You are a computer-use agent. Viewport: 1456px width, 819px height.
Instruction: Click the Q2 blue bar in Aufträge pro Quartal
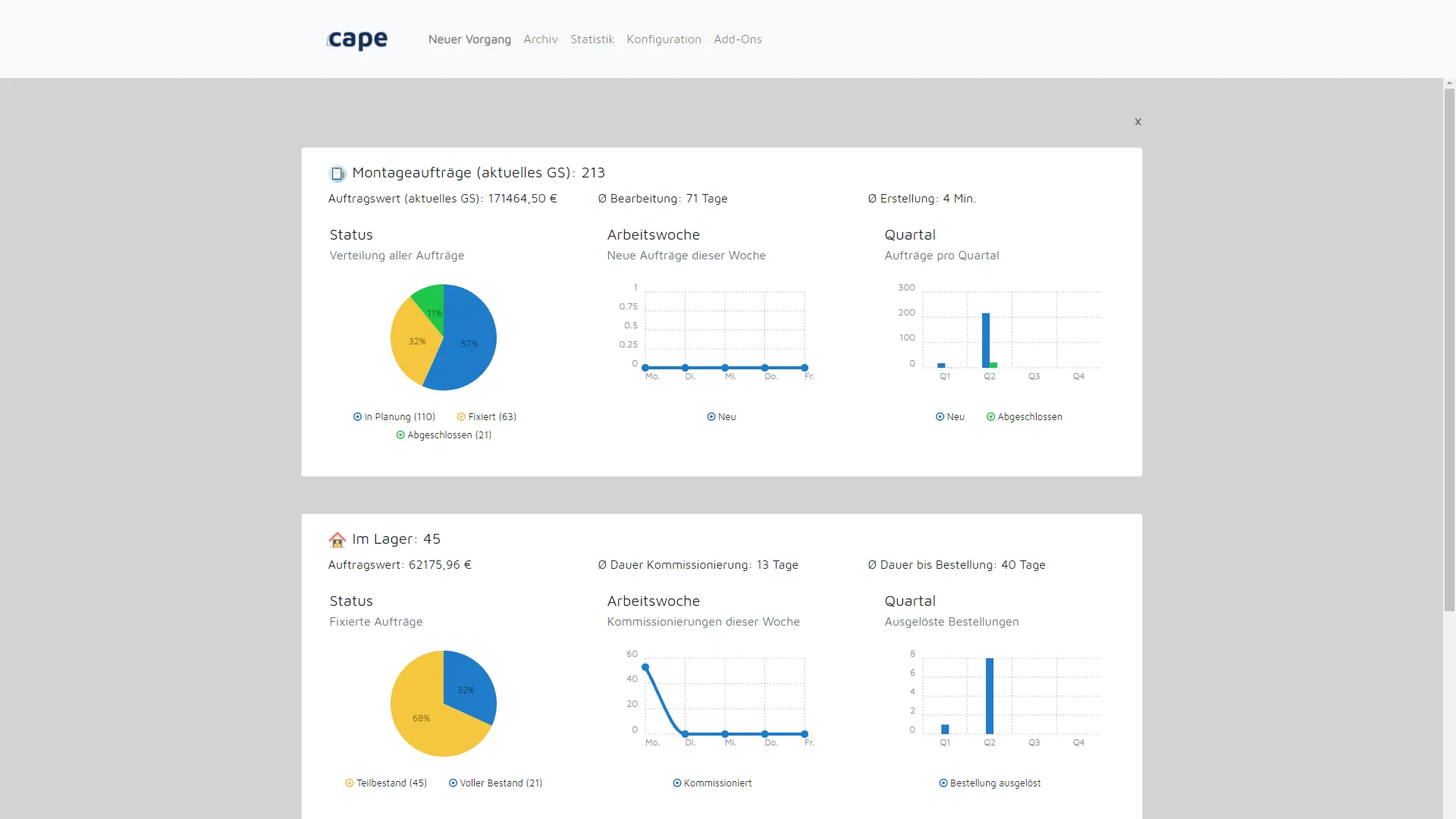[986, 340]
